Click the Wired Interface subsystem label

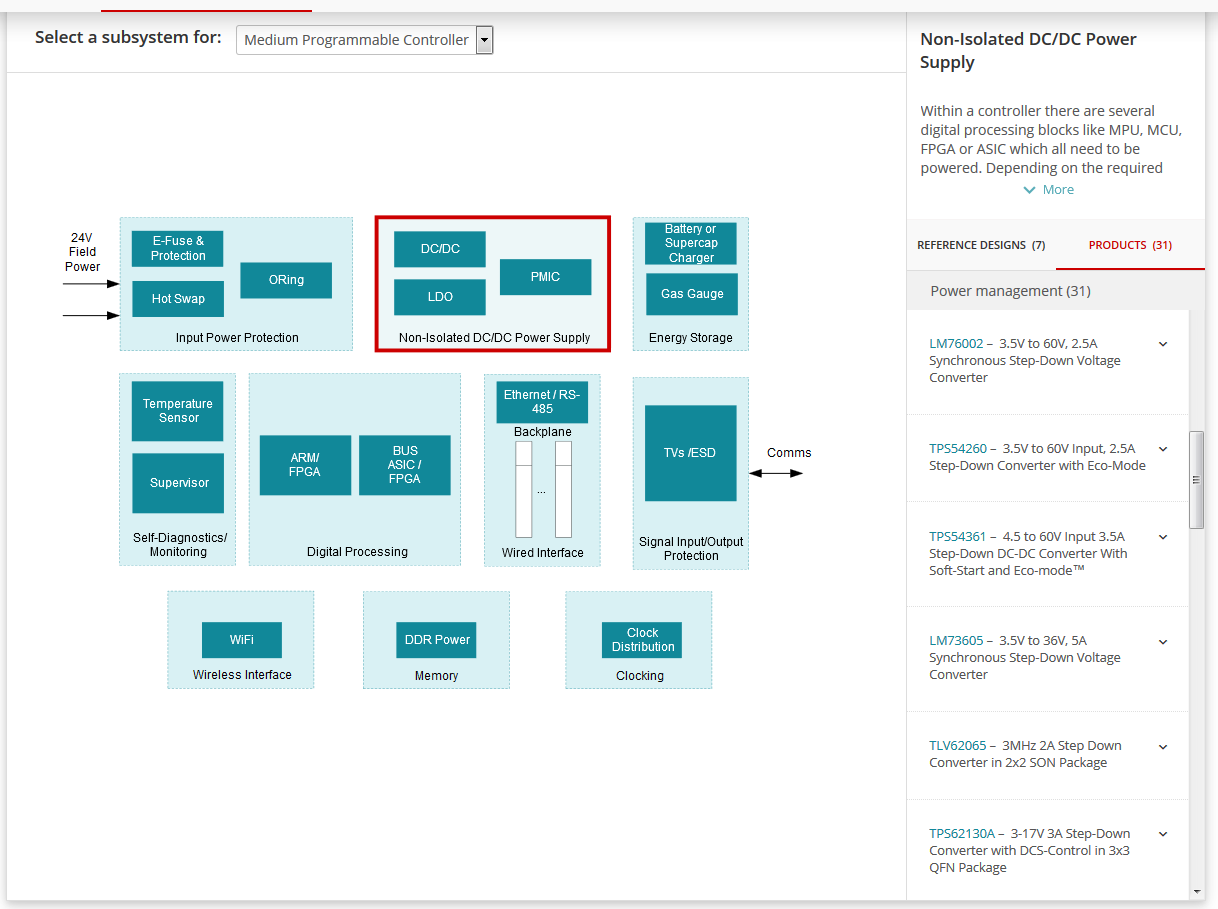pyautogui.click(x=543, y=552)
